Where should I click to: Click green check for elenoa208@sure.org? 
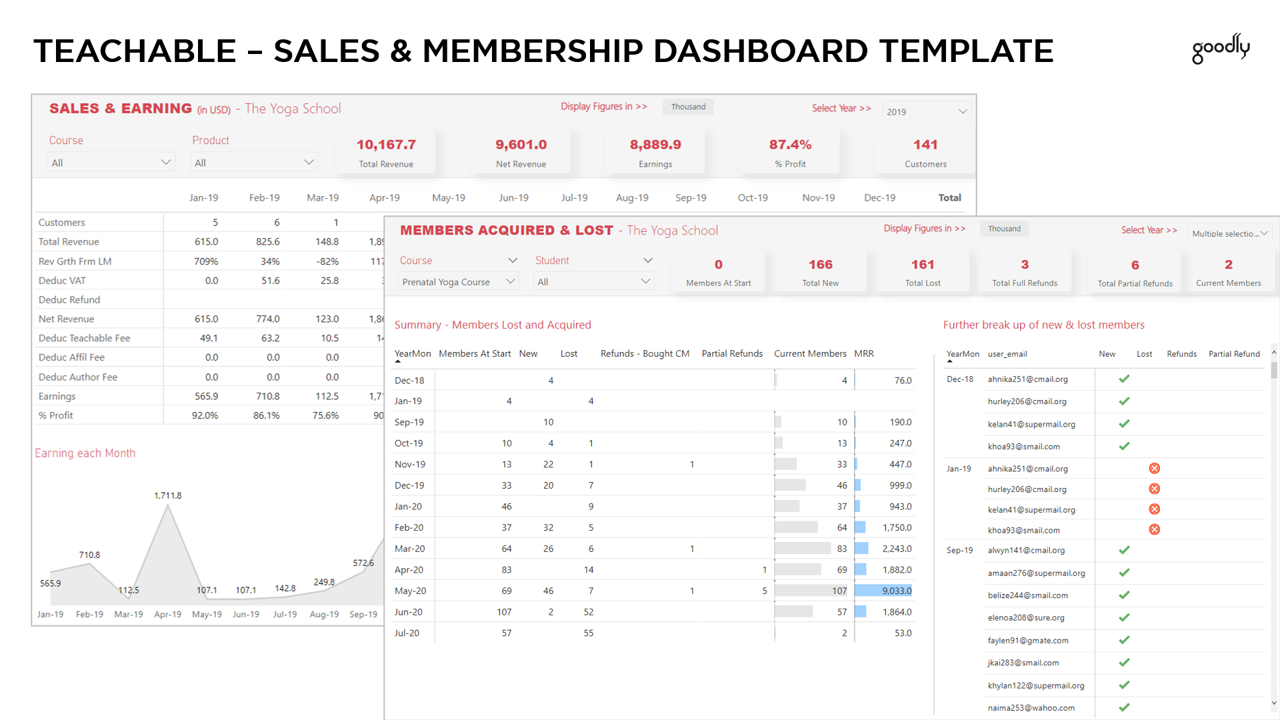pyautogui.click(x=1124, y=618)
